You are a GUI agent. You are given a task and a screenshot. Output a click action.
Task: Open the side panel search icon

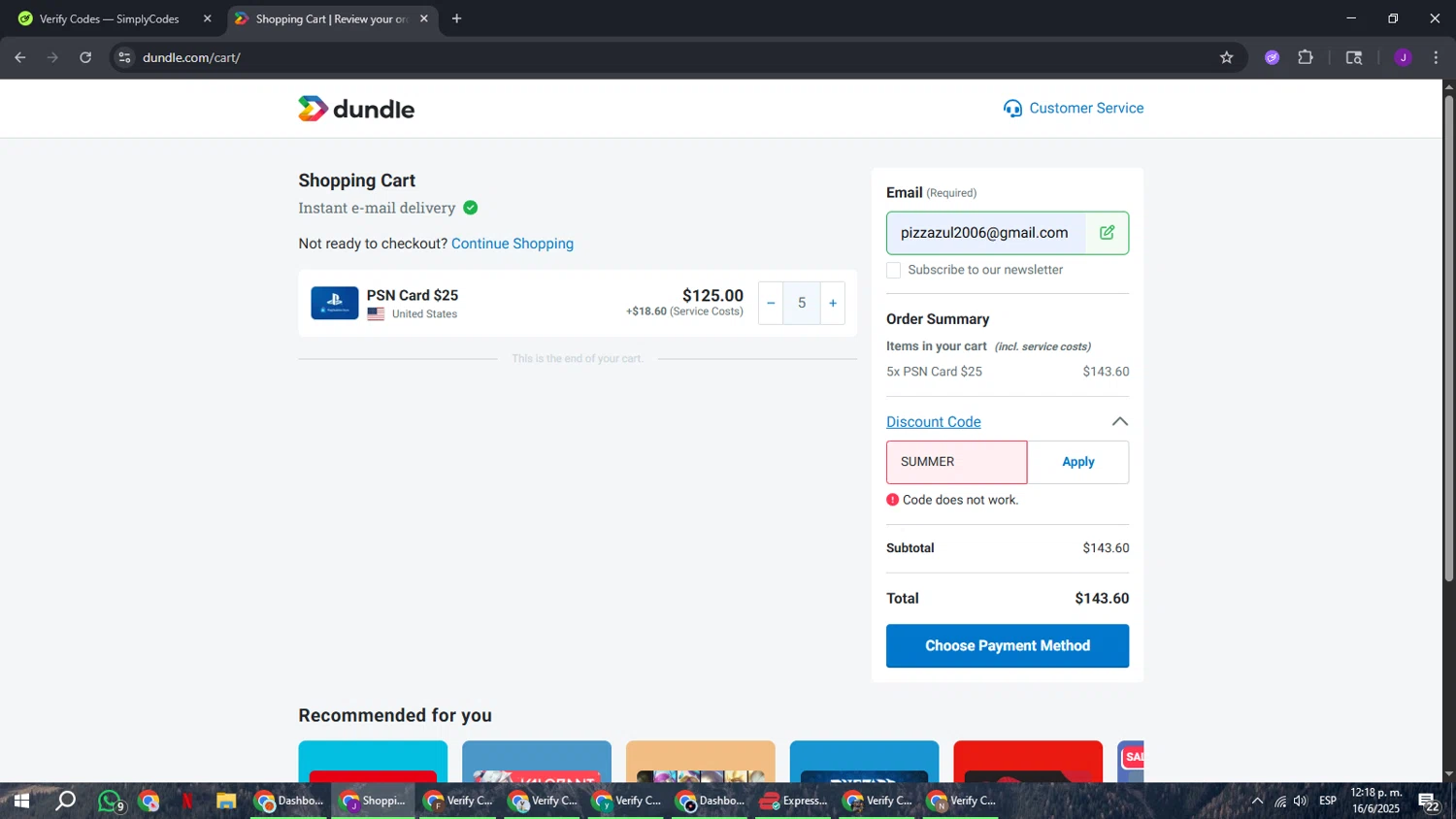coord(1354,57)
